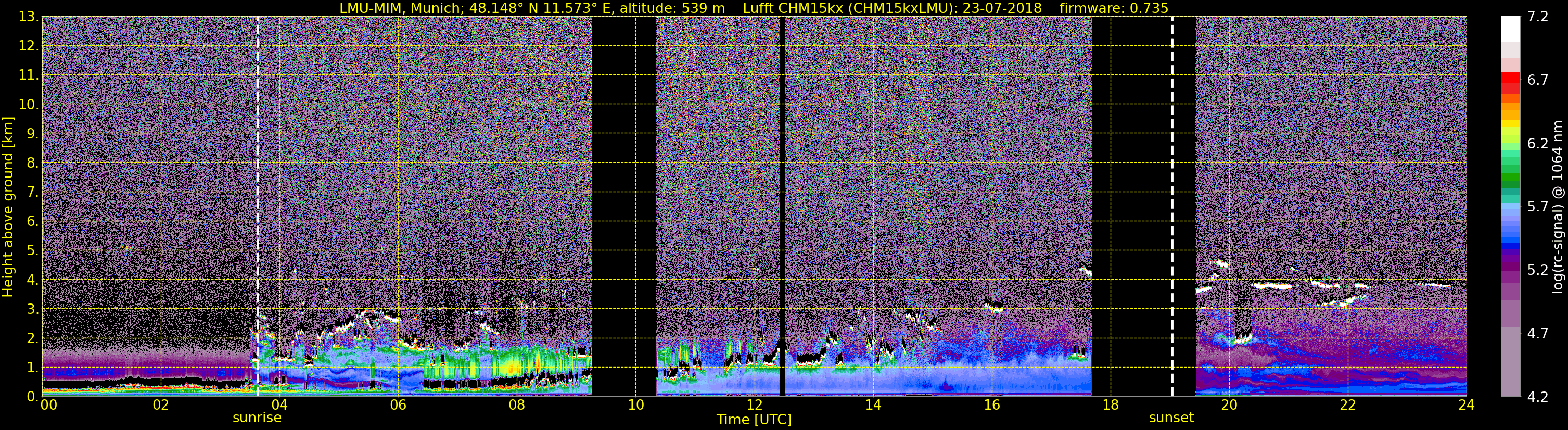The width and height of the screenshot is (1568, 430).
Task: Click the '9.' tick on the height axis
Action: pyautogui.click(x=32, y=134)
